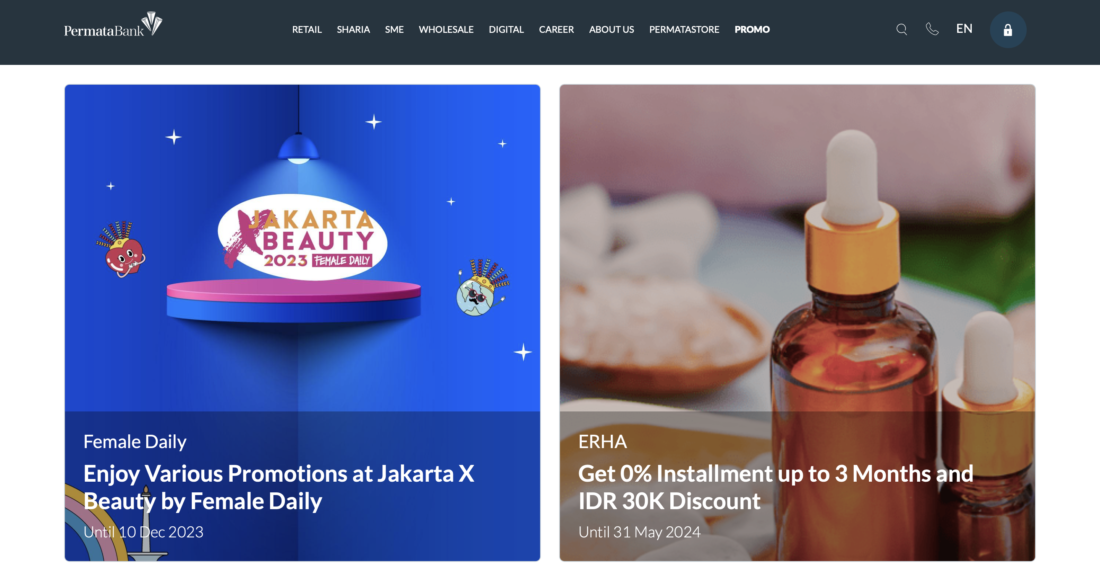Open the WHOLESALE menu
Screen dimensions: 1100x571
(x=446, y=29)
